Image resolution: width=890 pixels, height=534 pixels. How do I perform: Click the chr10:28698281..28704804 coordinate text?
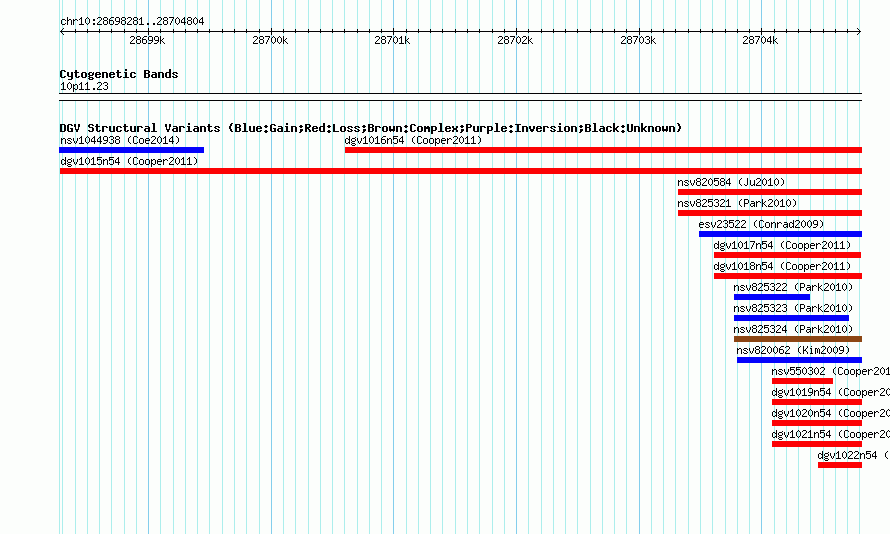(132, 21)
